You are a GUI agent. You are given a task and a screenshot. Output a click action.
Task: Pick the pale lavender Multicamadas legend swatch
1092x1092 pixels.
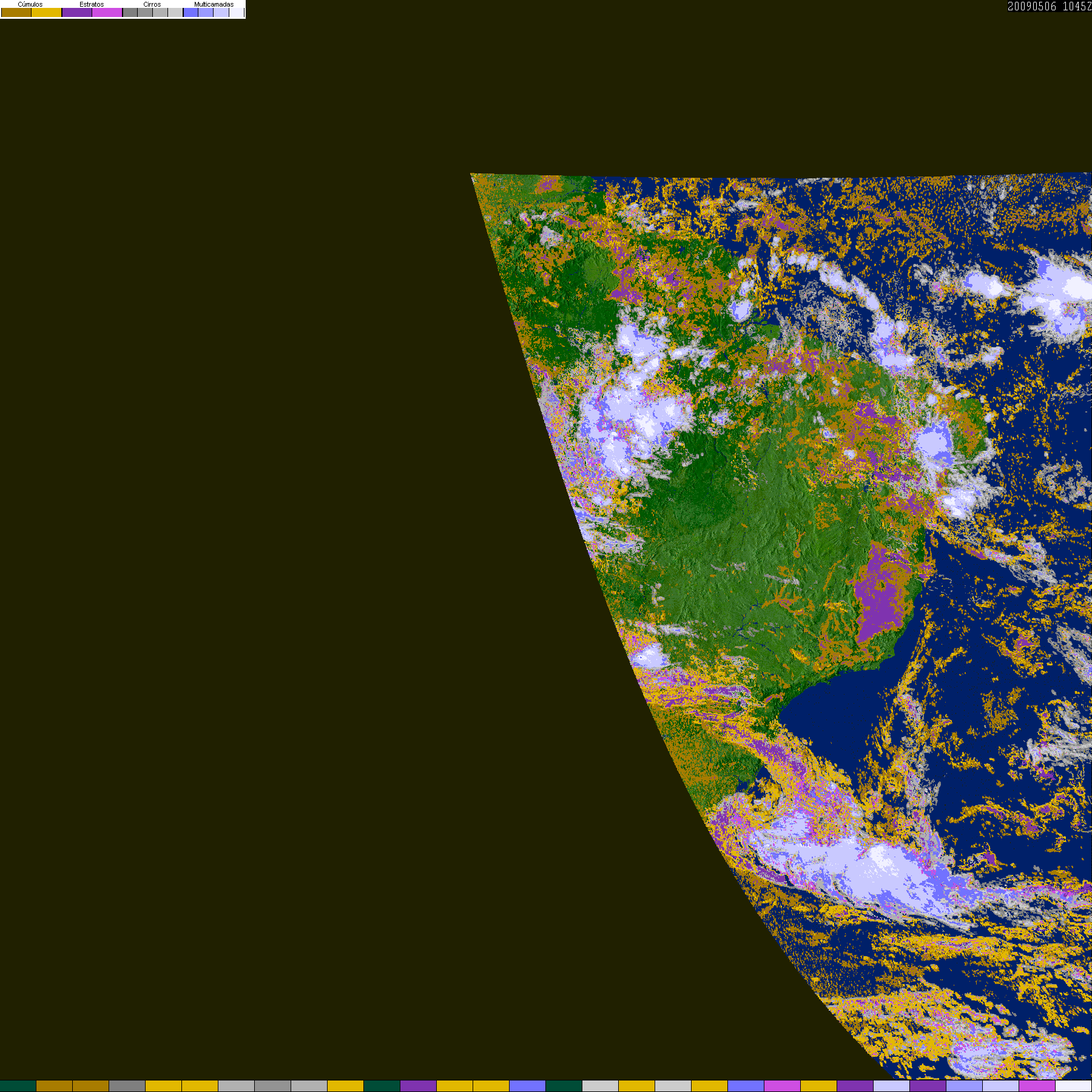(221, 13)
